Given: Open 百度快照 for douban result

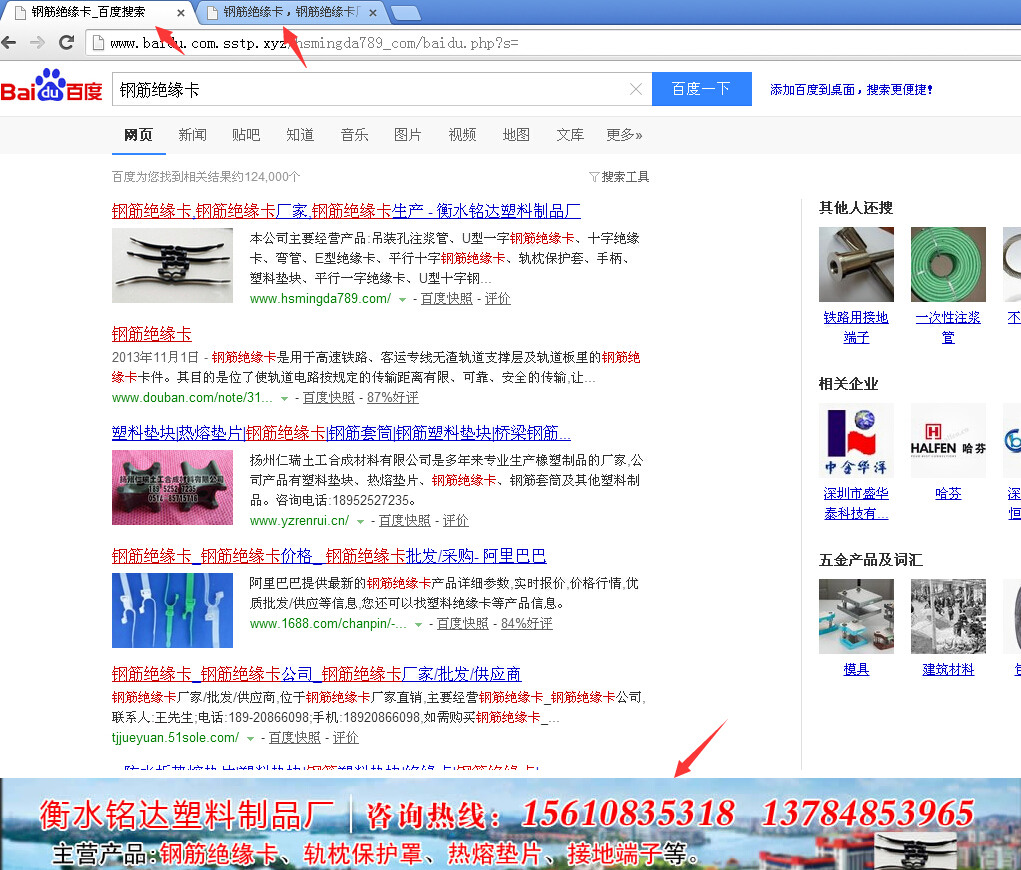Looking at the screenshot, I should (x=329, y=397).
